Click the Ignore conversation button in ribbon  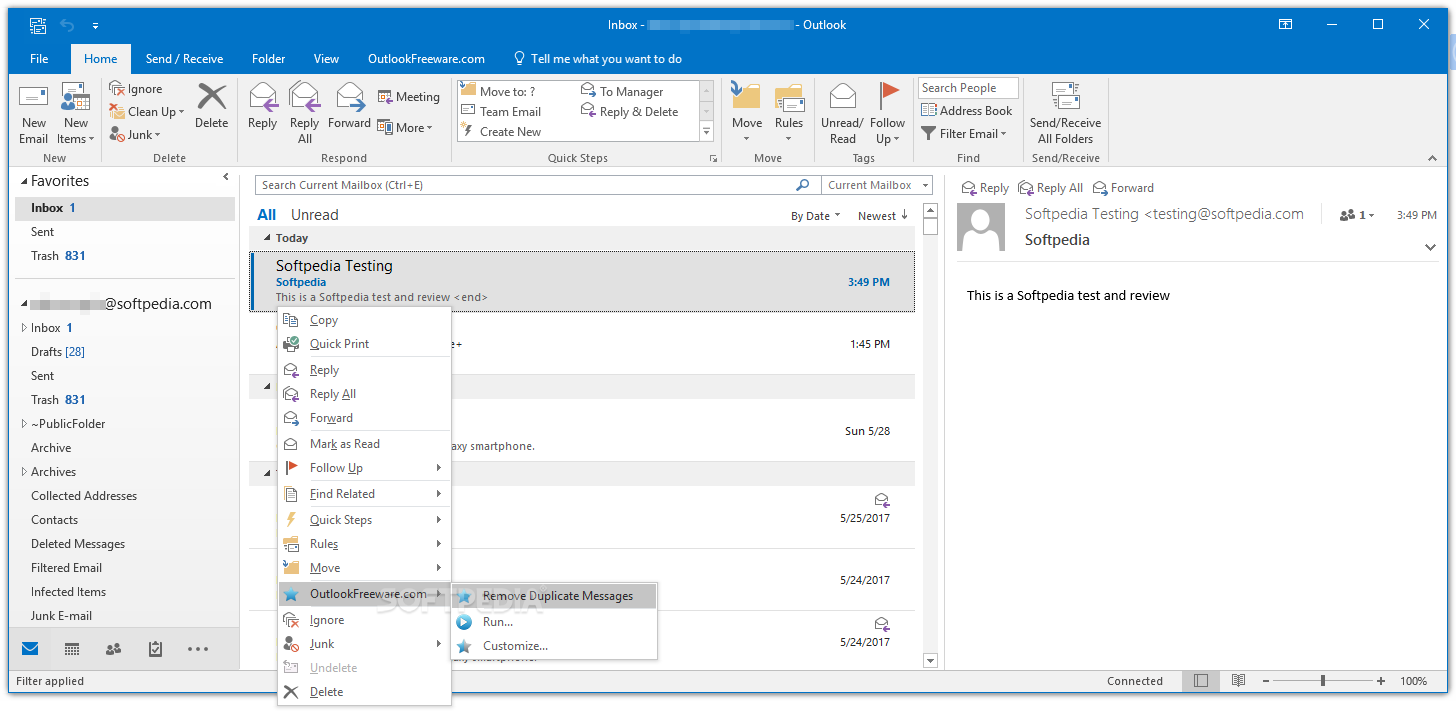(136, 89)
